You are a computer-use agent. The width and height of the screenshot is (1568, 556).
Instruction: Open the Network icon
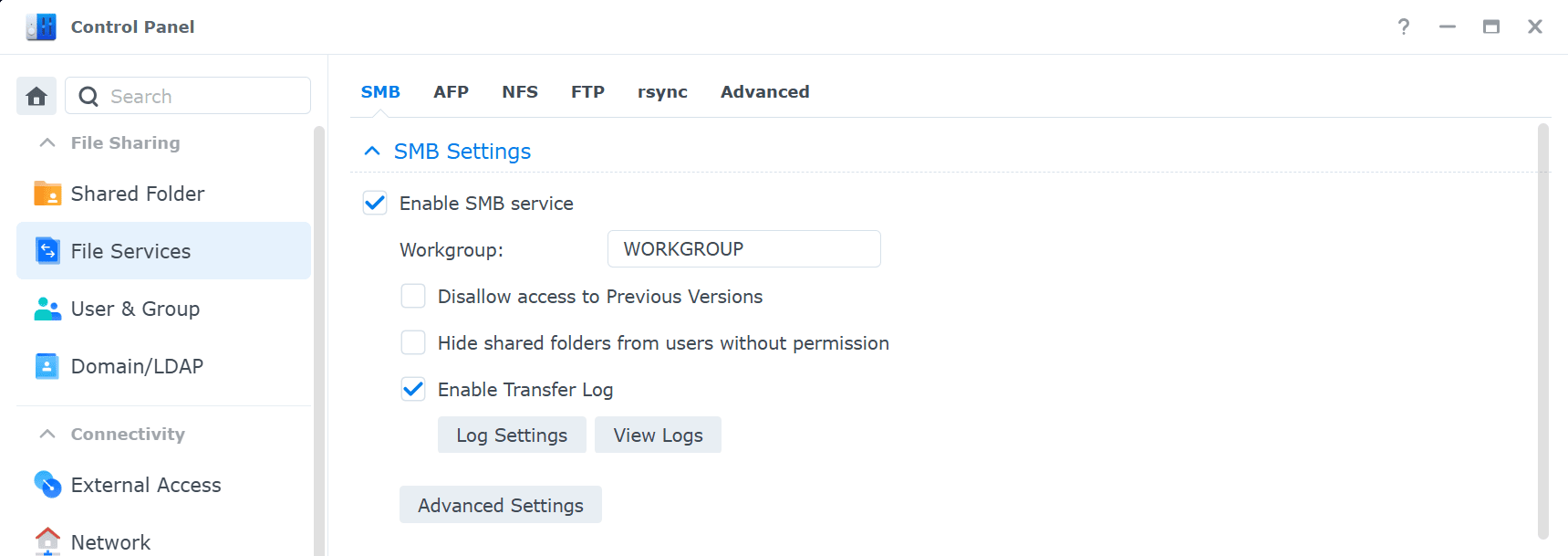(47, 541)
